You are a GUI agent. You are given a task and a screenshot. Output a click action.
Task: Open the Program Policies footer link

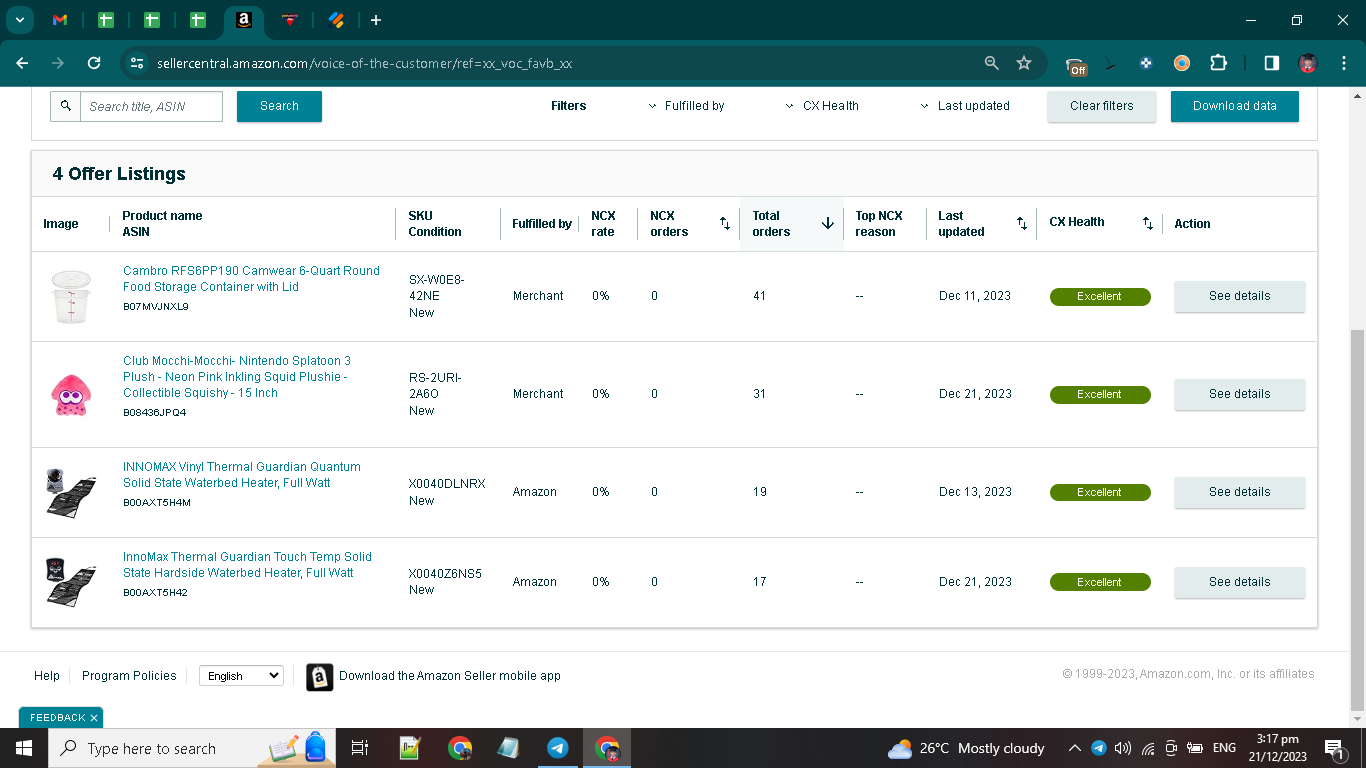coord(129,676)
